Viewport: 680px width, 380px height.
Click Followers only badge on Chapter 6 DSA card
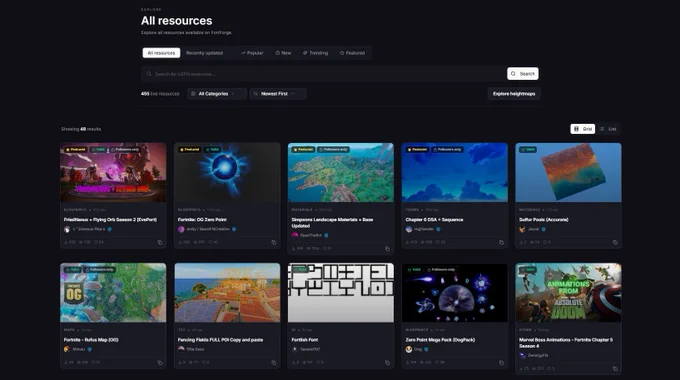[x=447, y=150]
